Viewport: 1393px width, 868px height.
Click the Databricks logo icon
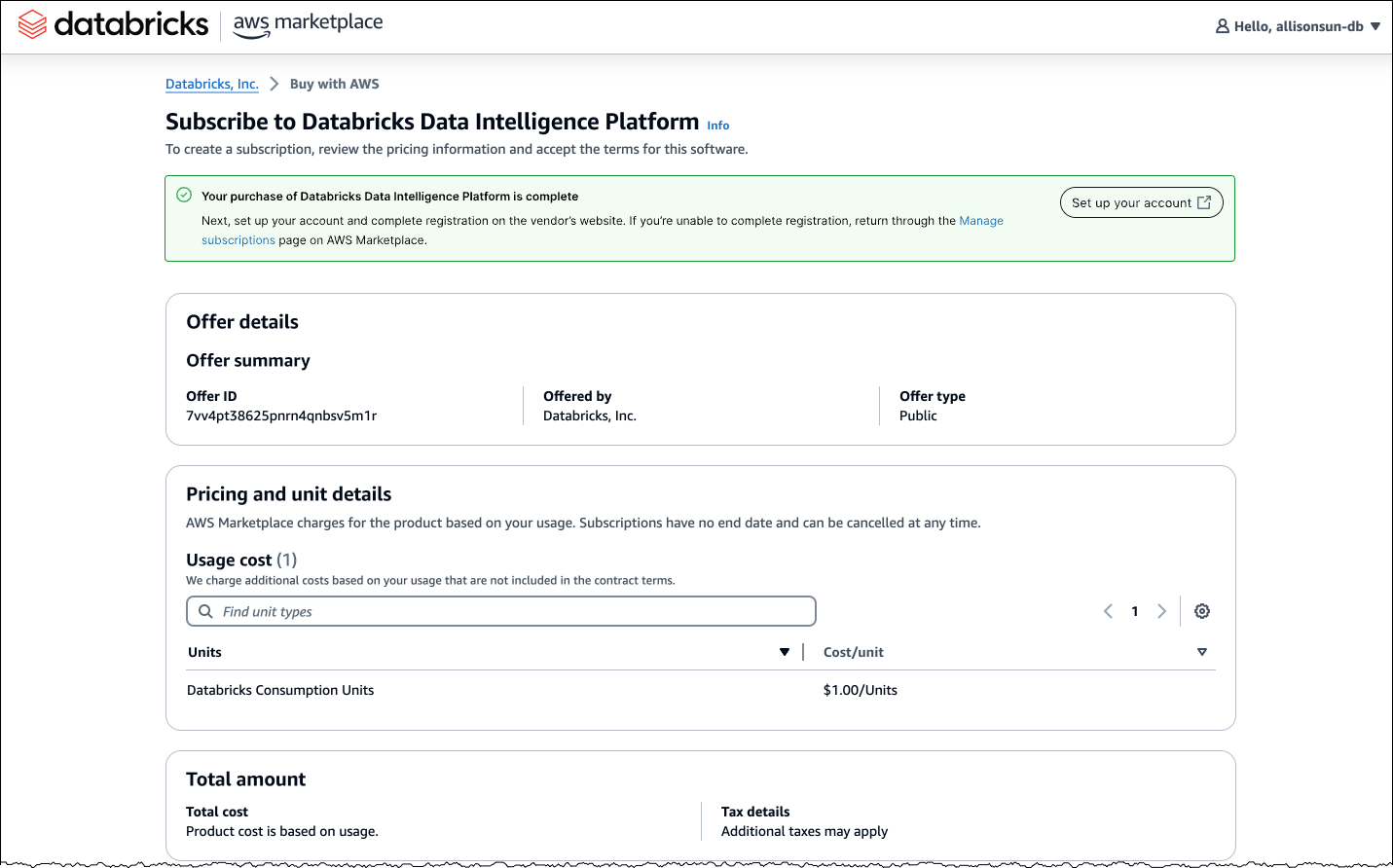tap(32, 24)
